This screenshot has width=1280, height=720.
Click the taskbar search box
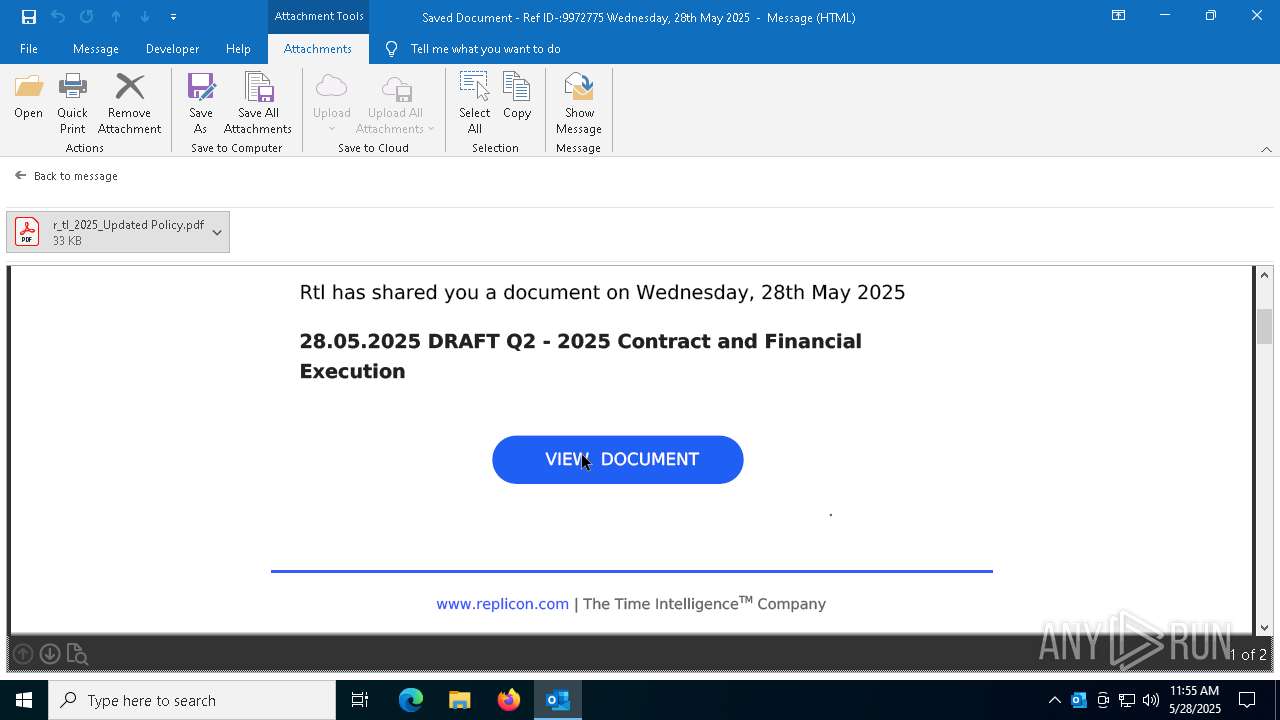point(192,700)
